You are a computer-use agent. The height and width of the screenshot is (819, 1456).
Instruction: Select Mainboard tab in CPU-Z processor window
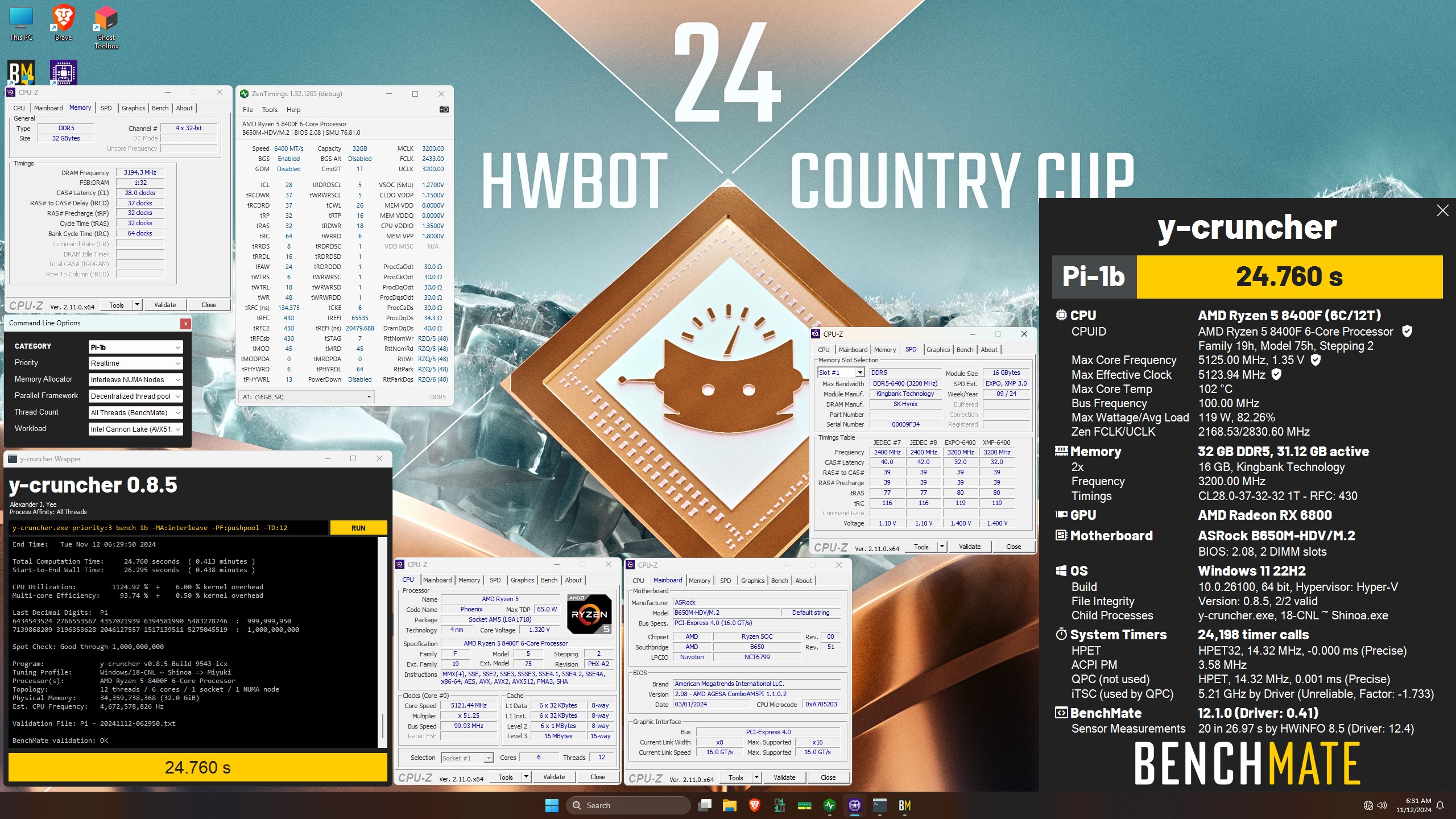pyautogui.click(x=437, y=581)
